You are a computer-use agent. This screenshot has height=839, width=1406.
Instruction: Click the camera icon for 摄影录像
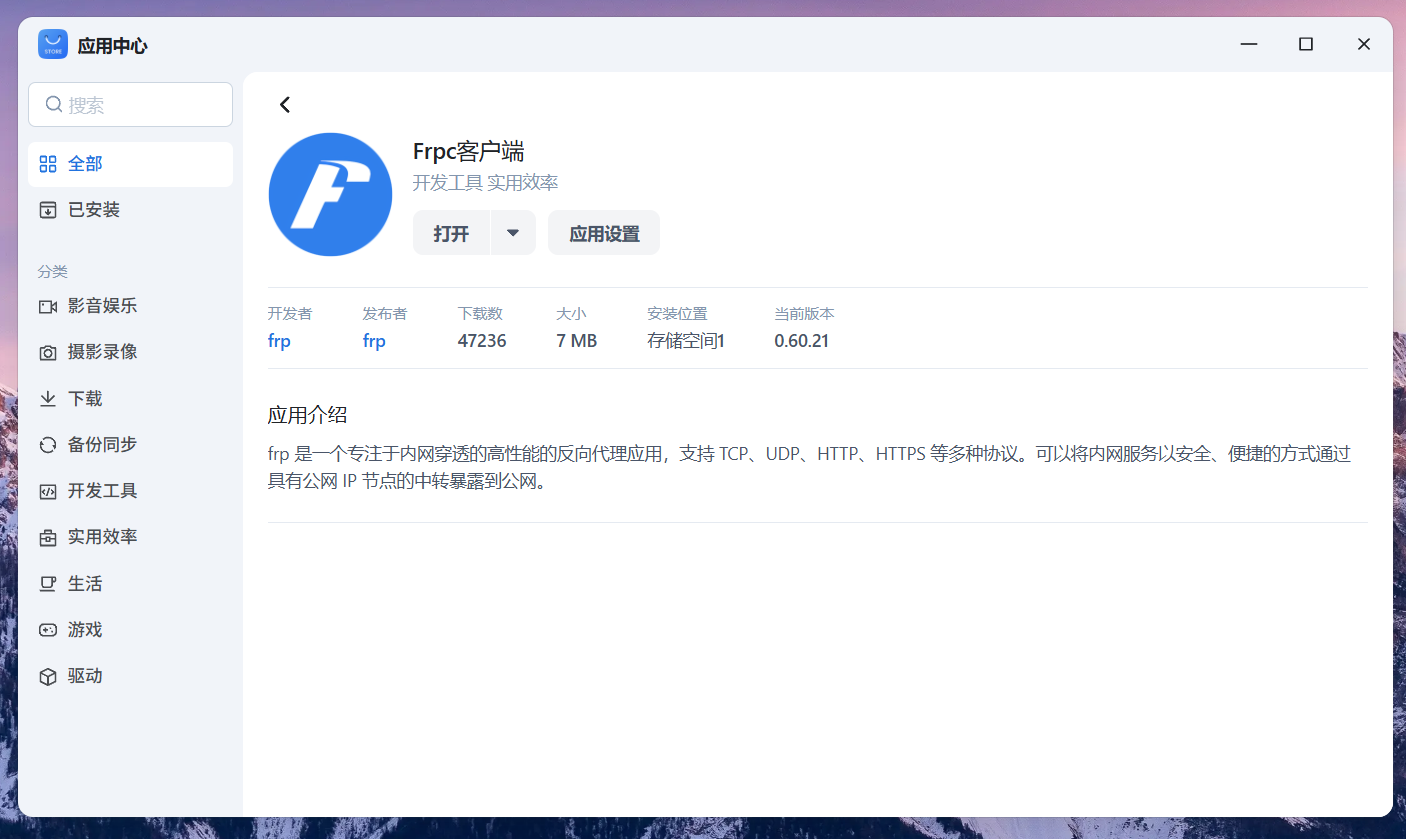[x=48, y=352]
